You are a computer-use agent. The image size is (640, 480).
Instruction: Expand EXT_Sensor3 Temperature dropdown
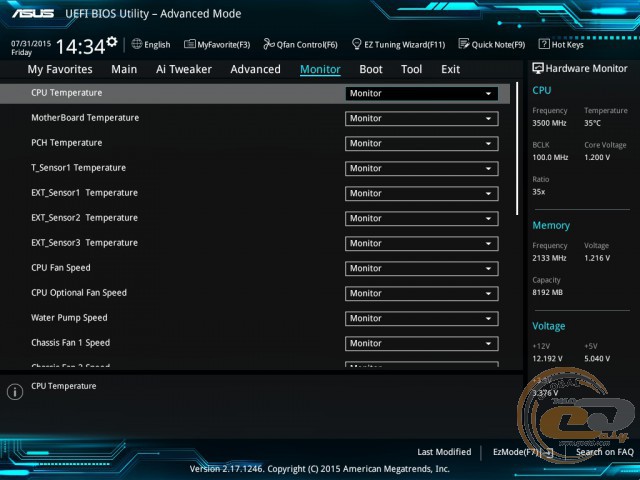[422, 244]
